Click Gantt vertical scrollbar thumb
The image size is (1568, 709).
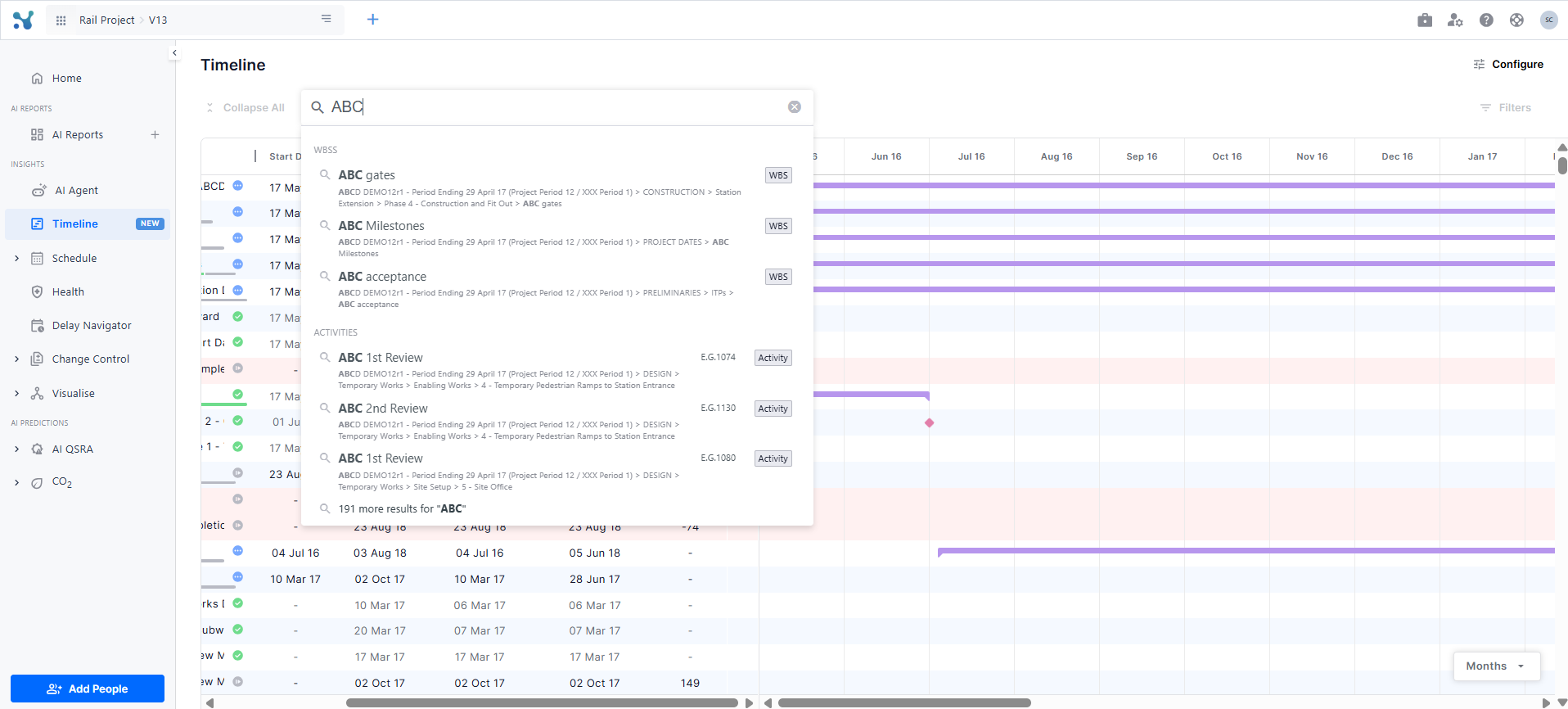[1562, 165]
